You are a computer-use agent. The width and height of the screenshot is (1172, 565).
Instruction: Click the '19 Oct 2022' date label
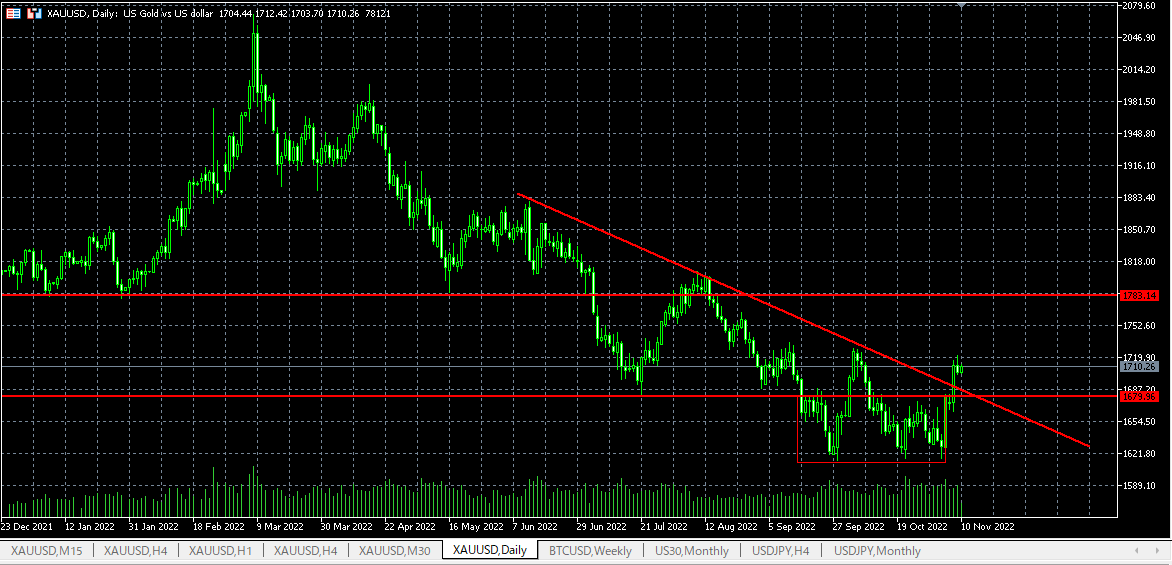923,526
